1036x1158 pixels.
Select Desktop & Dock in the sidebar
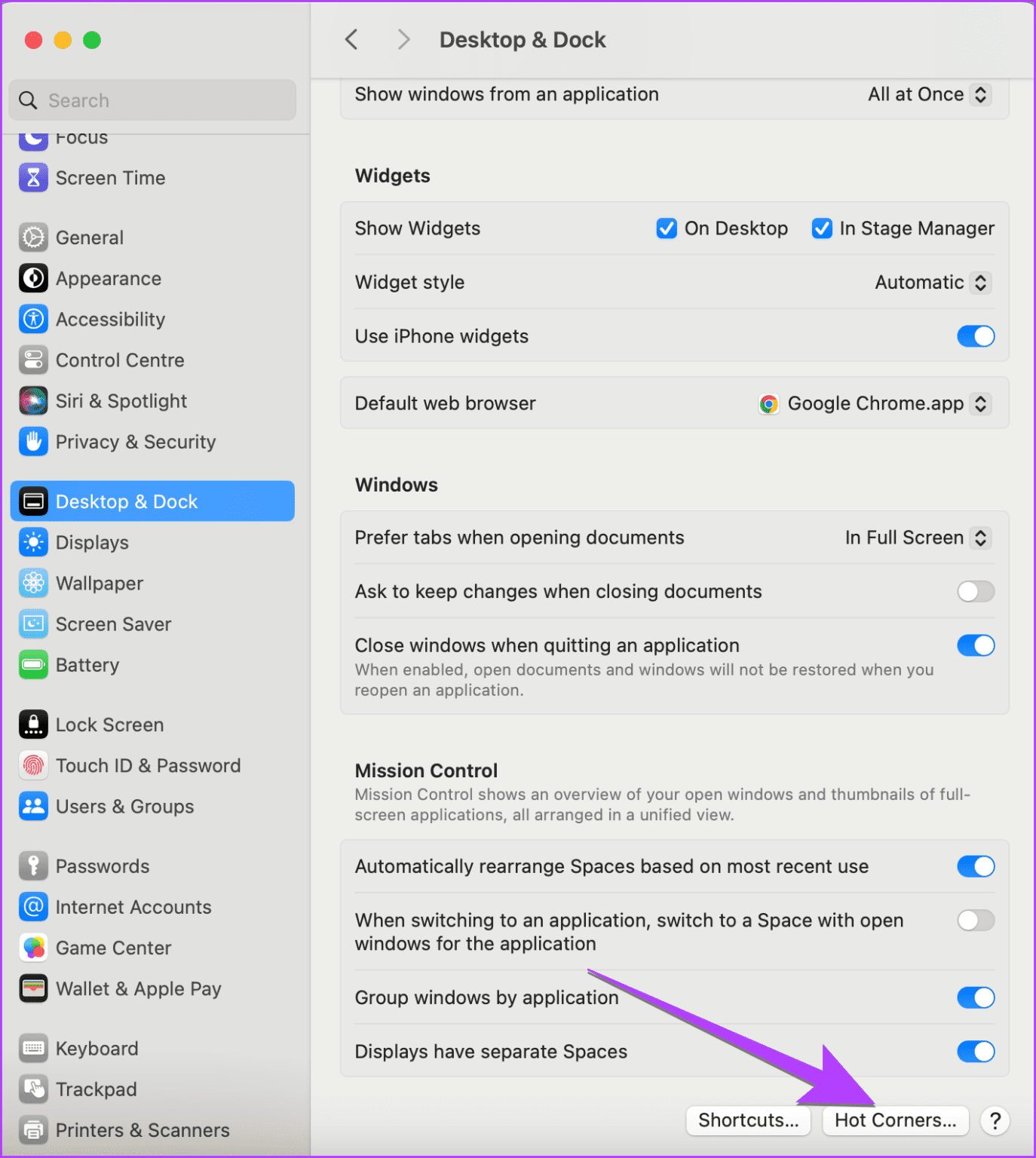(x=126, y=501)
